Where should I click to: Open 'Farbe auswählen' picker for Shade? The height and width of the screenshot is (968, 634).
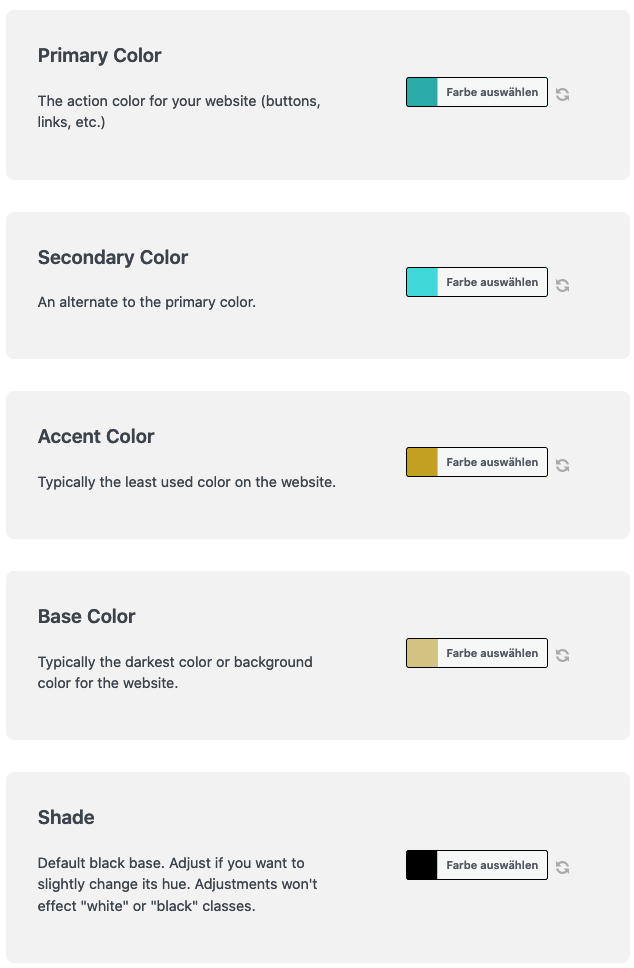(492, 865)
